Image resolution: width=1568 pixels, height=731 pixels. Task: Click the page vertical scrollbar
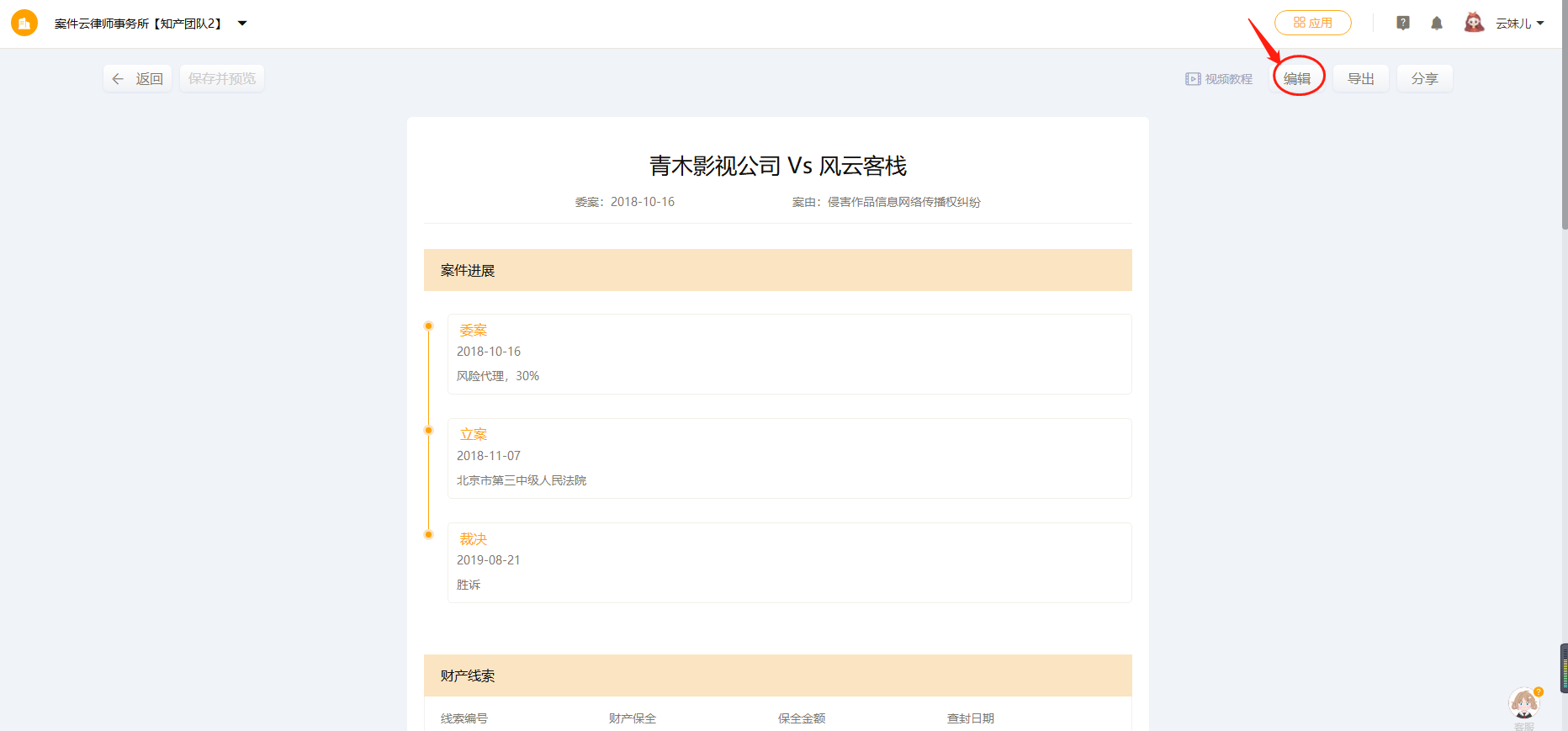(x=1564, y=118)
